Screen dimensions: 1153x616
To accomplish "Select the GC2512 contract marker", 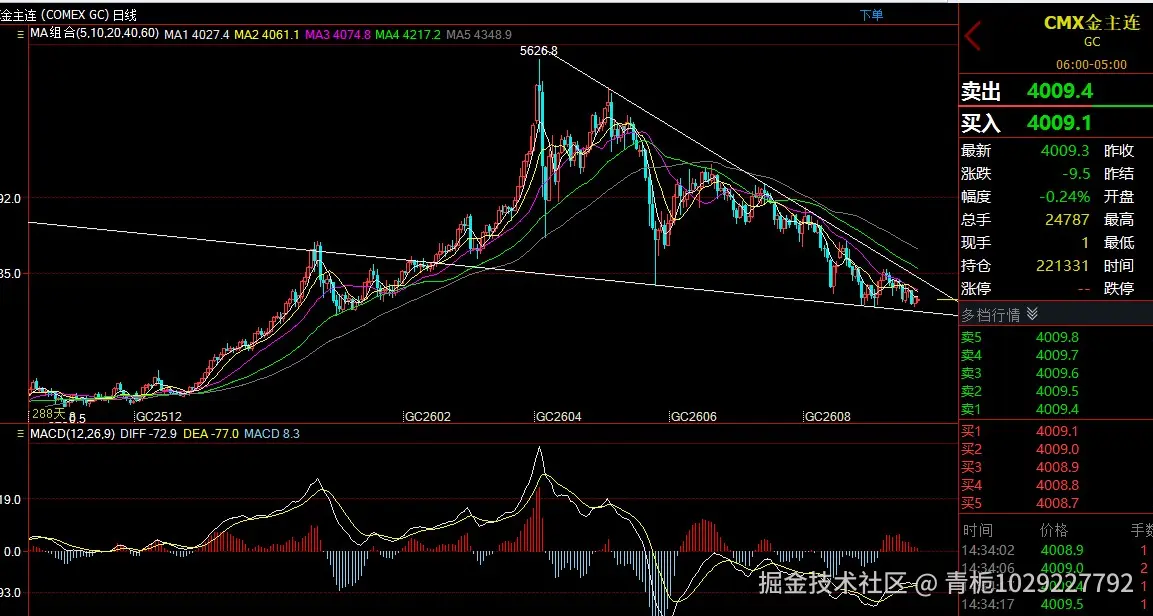I will [x=158, y=416].
